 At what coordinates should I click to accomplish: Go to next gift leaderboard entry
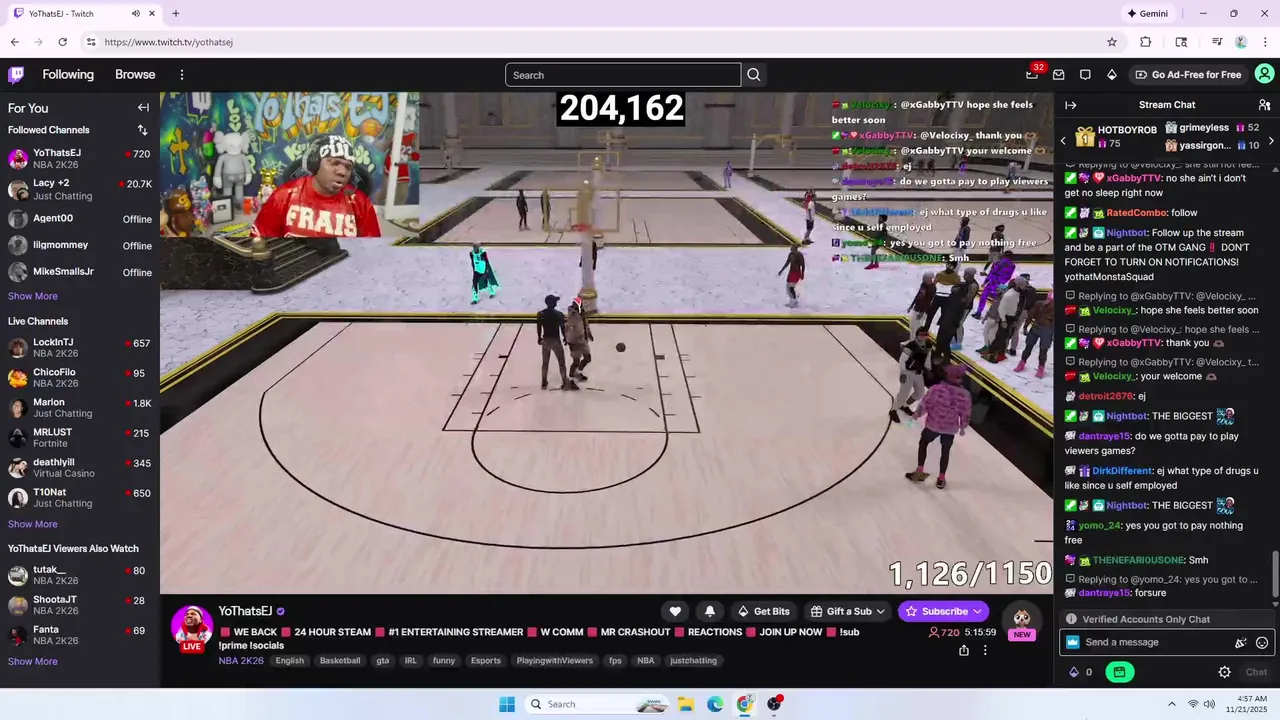[x=1271, y=141]
